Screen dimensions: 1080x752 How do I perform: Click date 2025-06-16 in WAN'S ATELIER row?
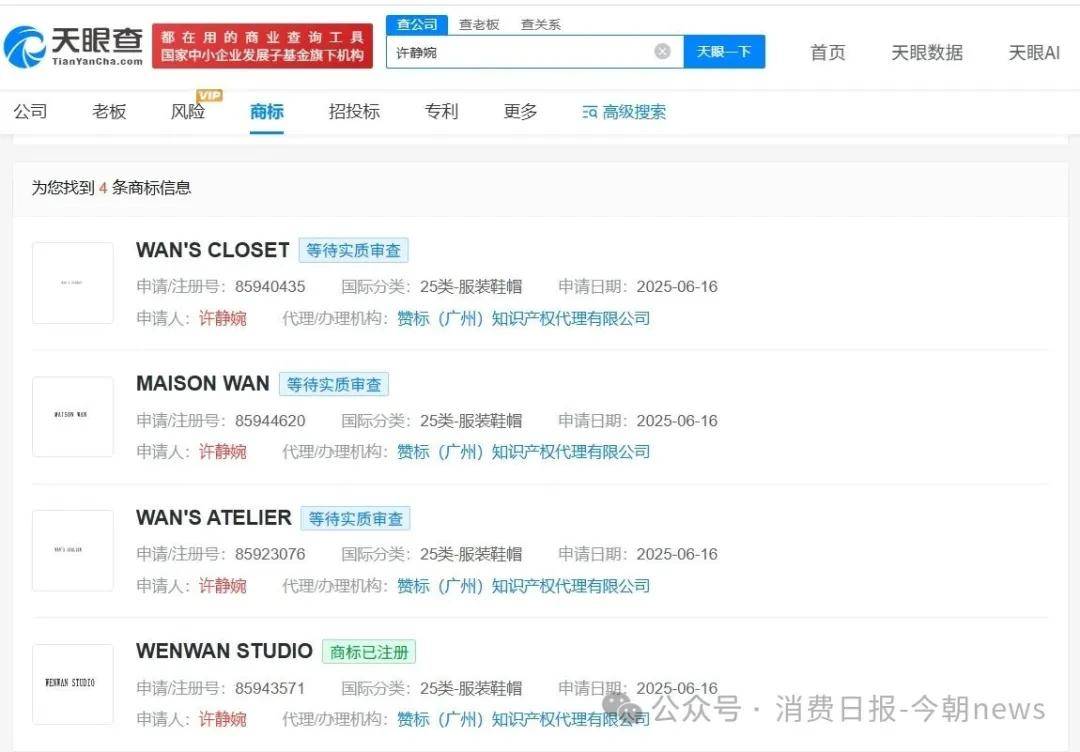tap(677, 554)
